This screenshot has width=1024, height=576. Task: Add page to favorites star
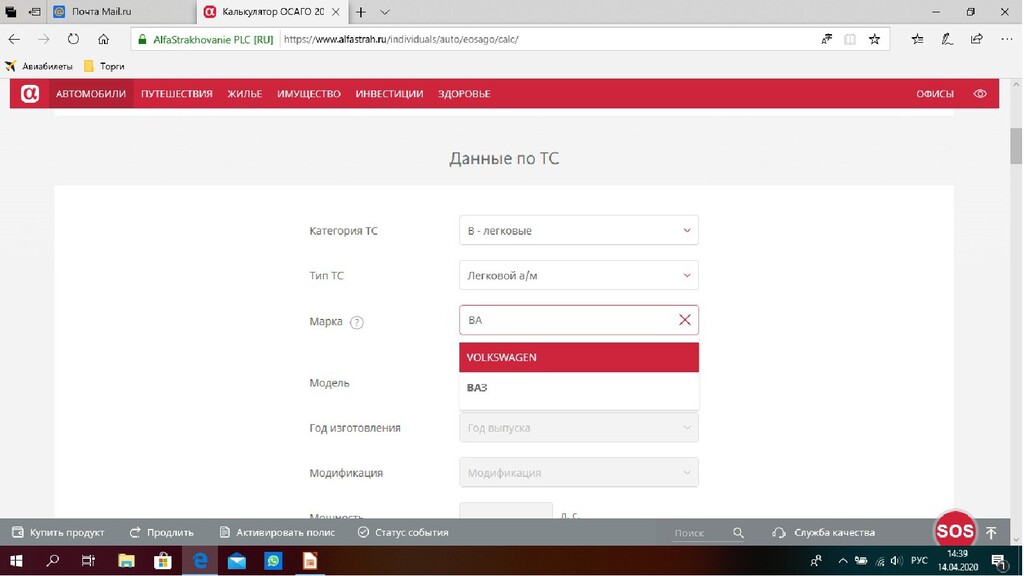pyautogui.click(x=874, y=39)
